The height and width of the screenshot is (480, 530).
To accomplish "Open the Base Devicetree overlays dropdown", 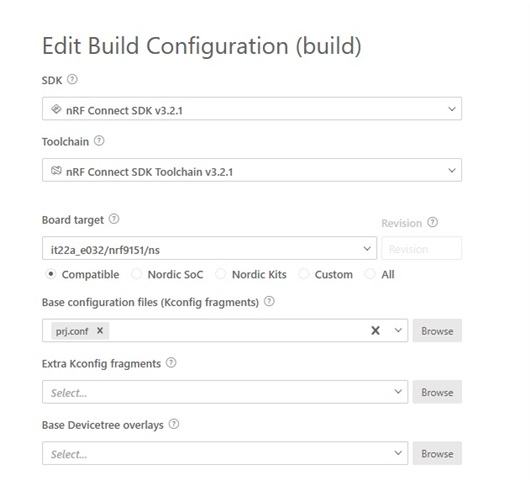I will (225, 453).
